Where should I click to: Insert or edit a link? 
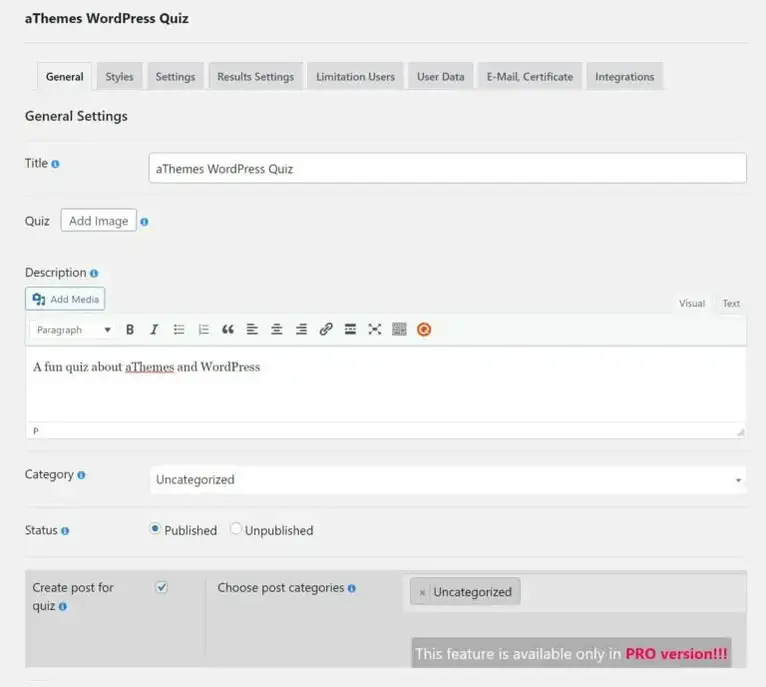click(326, 330)
